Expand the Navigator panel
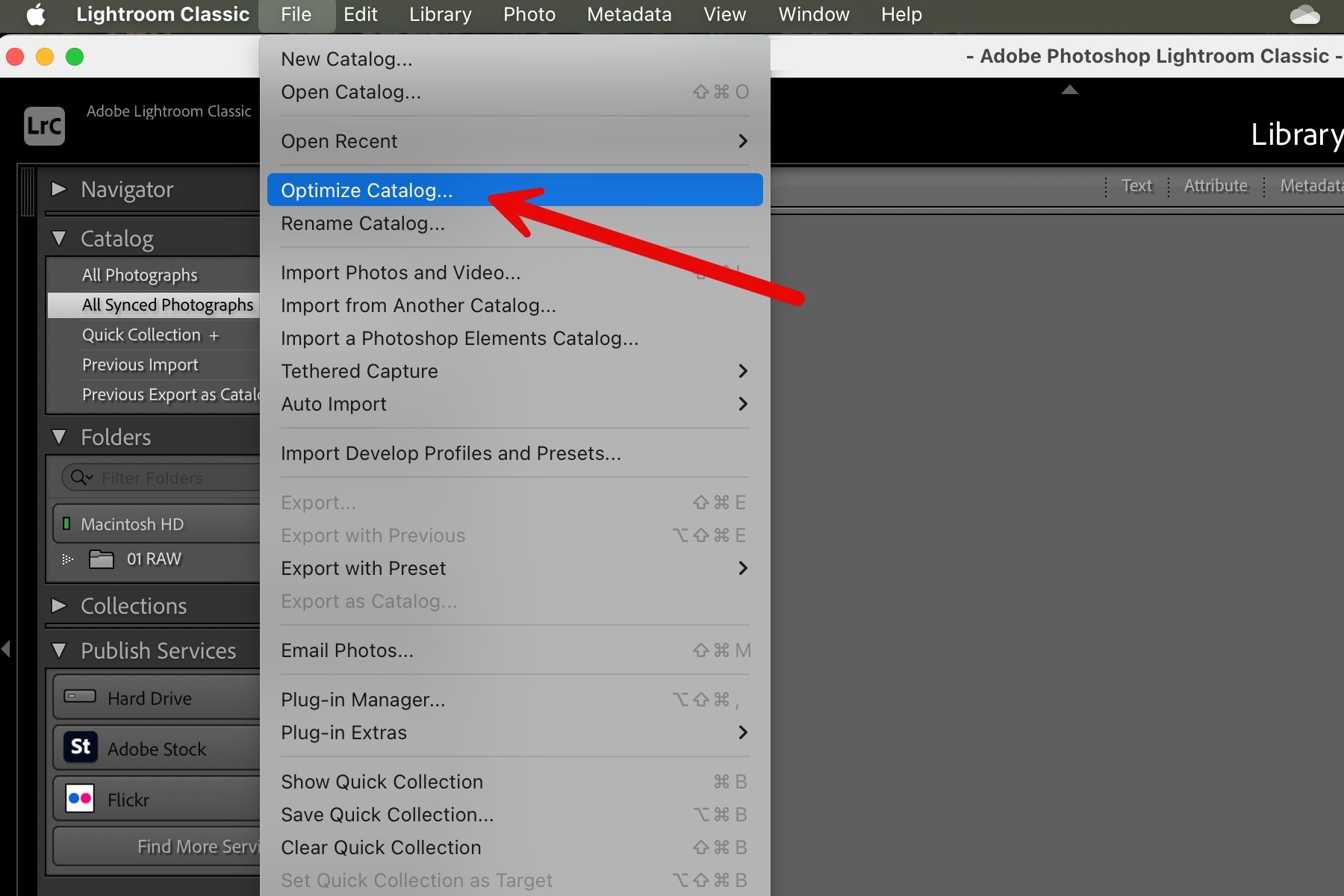This screenshot has height=896, width=1344. pyautogui.click(x=59, y=189)
